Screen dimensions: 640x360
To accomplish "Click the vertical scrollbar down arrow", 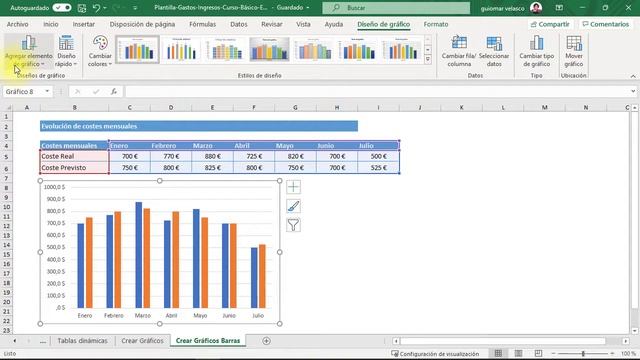I will click(635, 331).
